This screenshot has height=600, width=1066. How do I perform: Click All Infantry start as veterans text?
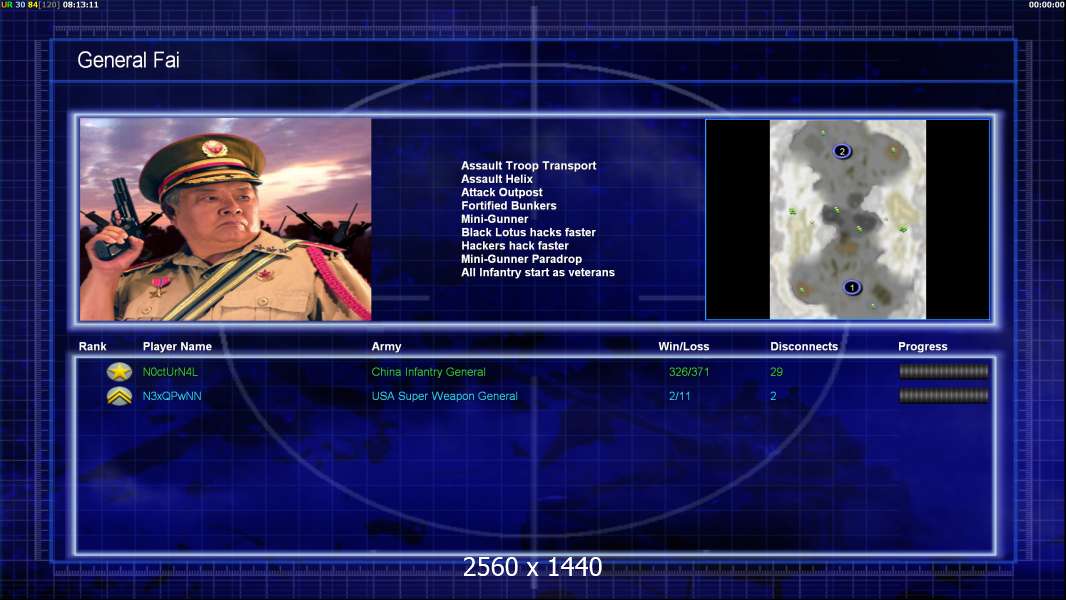[x=538, y=272]
